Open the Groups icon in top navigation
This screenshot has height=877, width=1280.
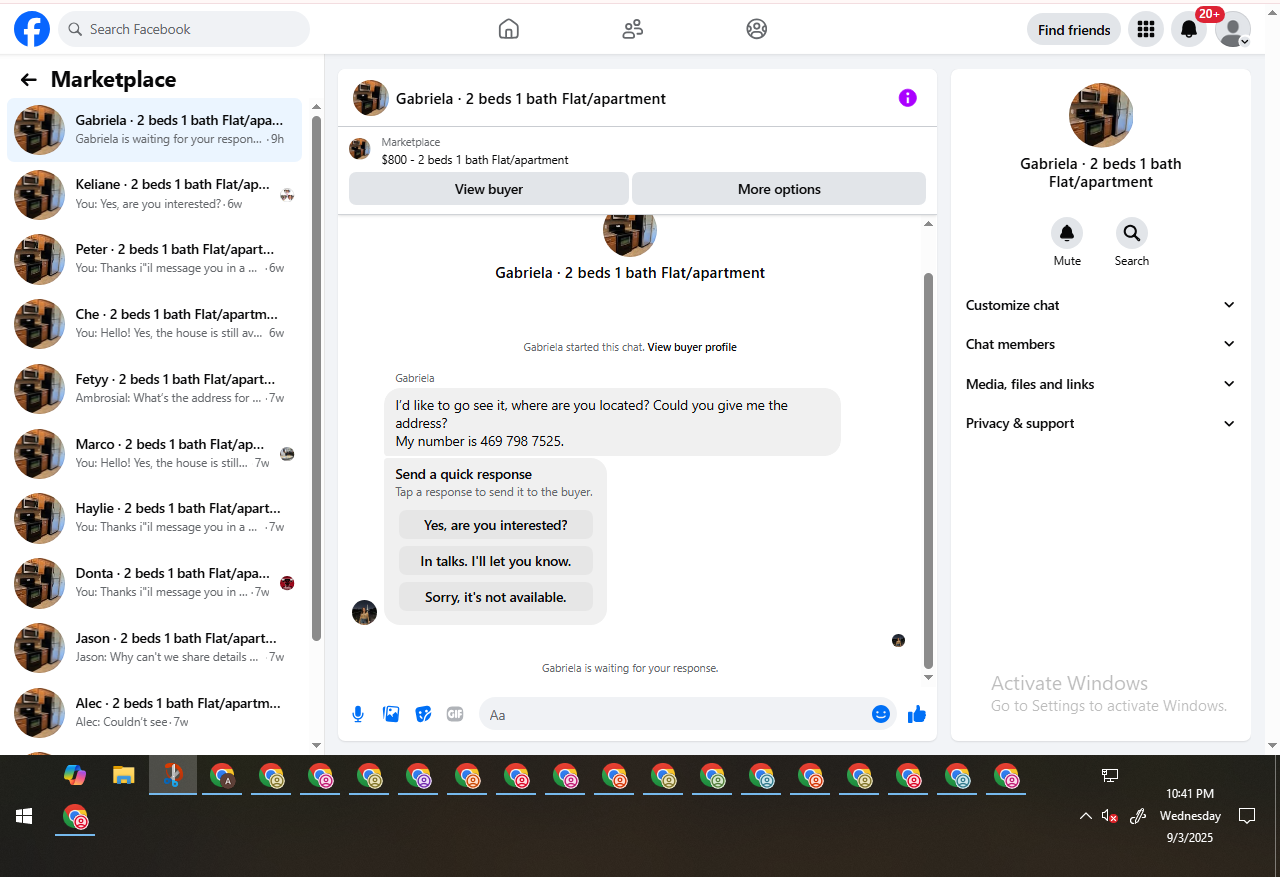[x=757, y=29]
